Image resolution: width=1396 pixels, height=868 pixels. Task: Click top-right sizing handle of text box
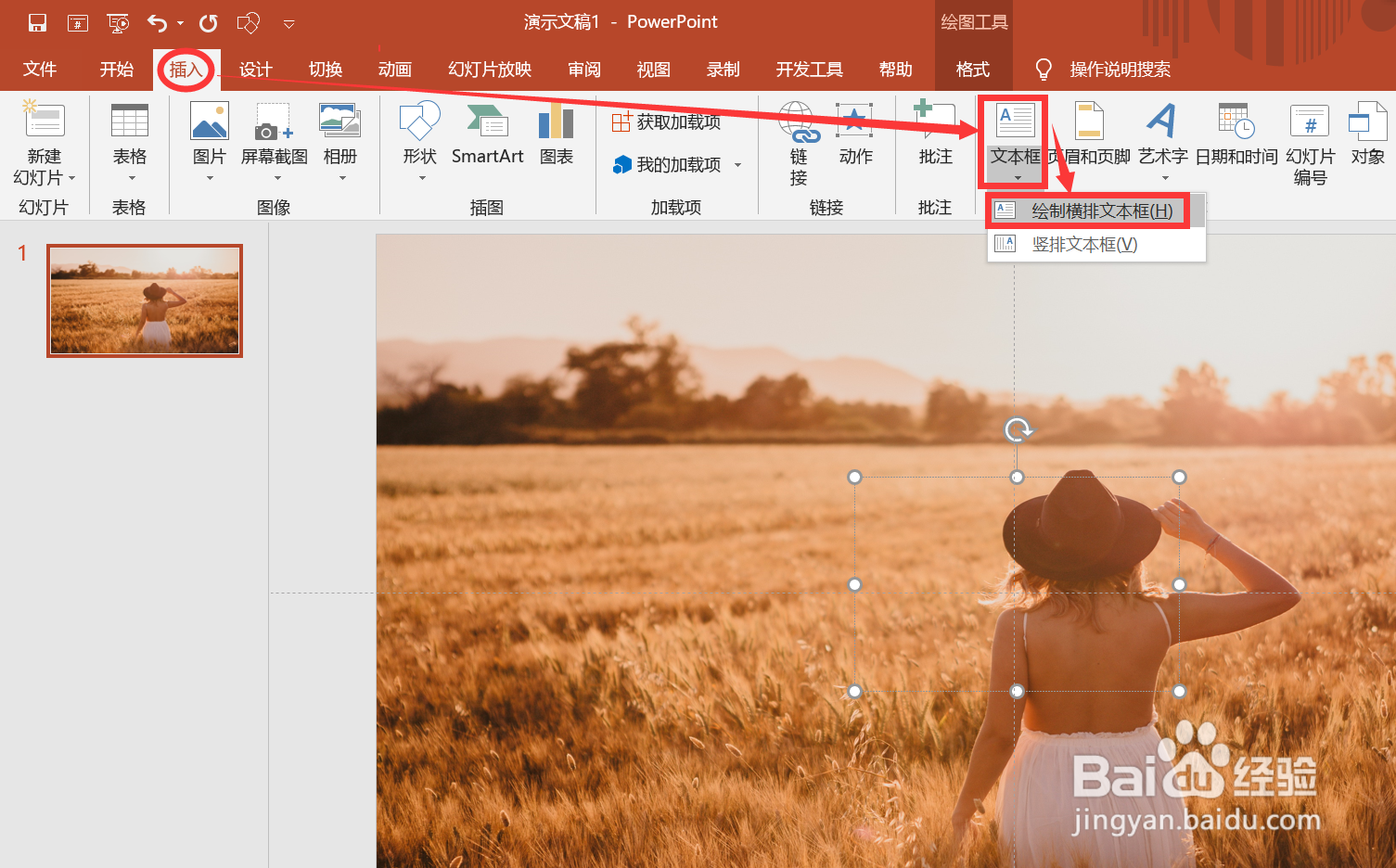pyautogui.click(x=1179, y=477)
